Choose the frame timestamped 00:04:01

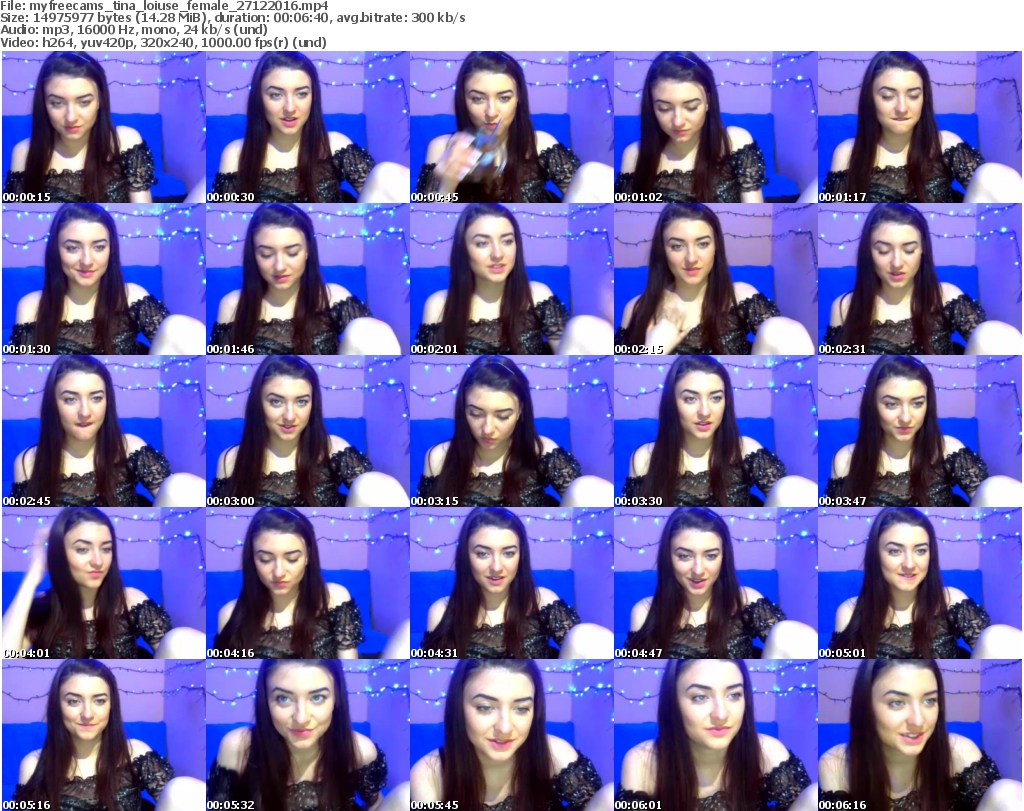[104, 584]
